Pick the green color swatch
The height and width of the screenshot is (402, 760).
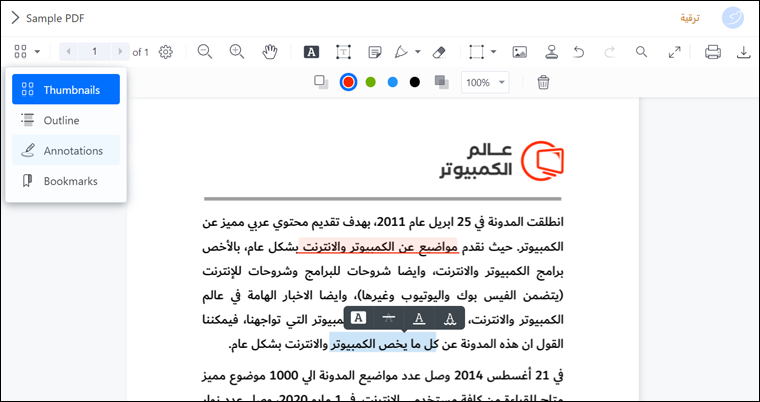tap(370, 82)
